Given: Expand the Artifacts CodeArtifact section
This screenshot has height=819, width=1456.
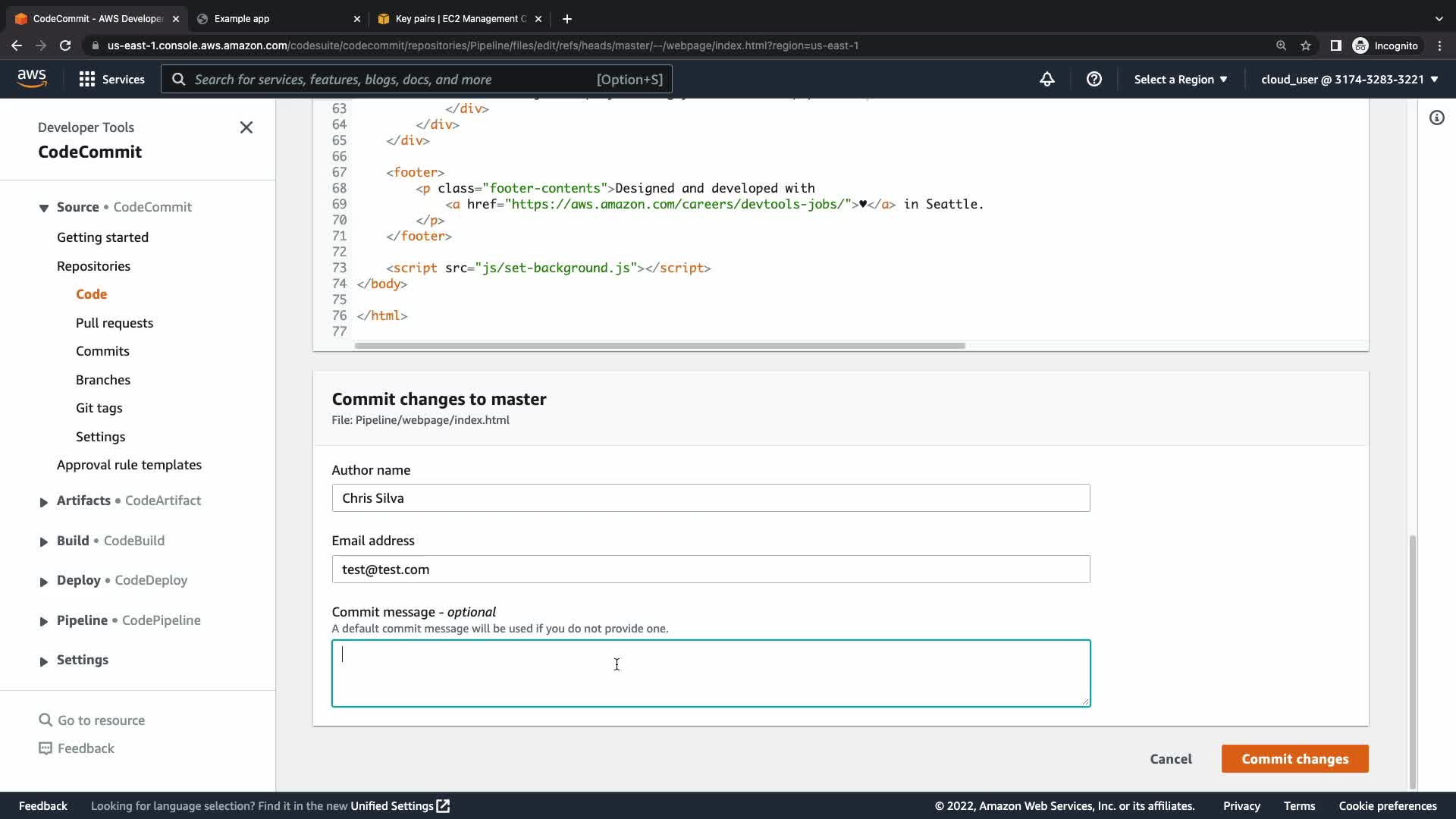Looking at the screenshot, I should pyautogui.click(x=44, y=501).
